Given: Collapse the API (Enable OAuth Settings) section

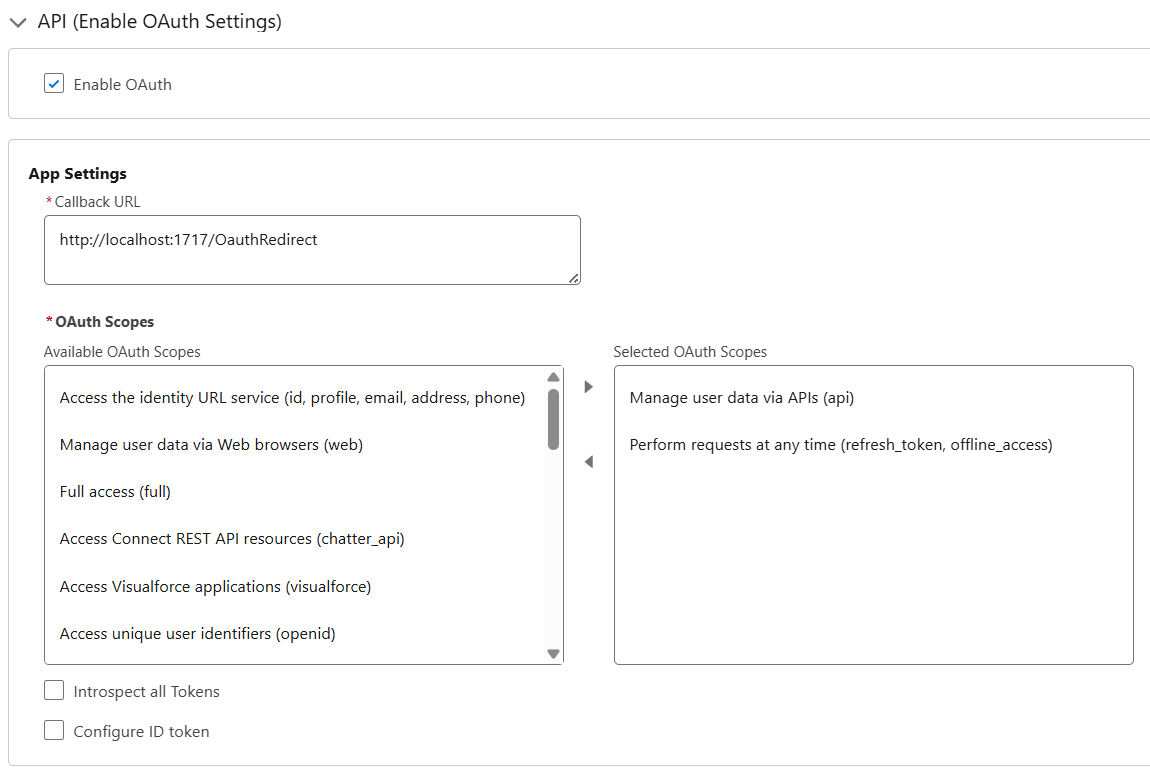Looking at the screenshot, I should click(x=17, y=21).
